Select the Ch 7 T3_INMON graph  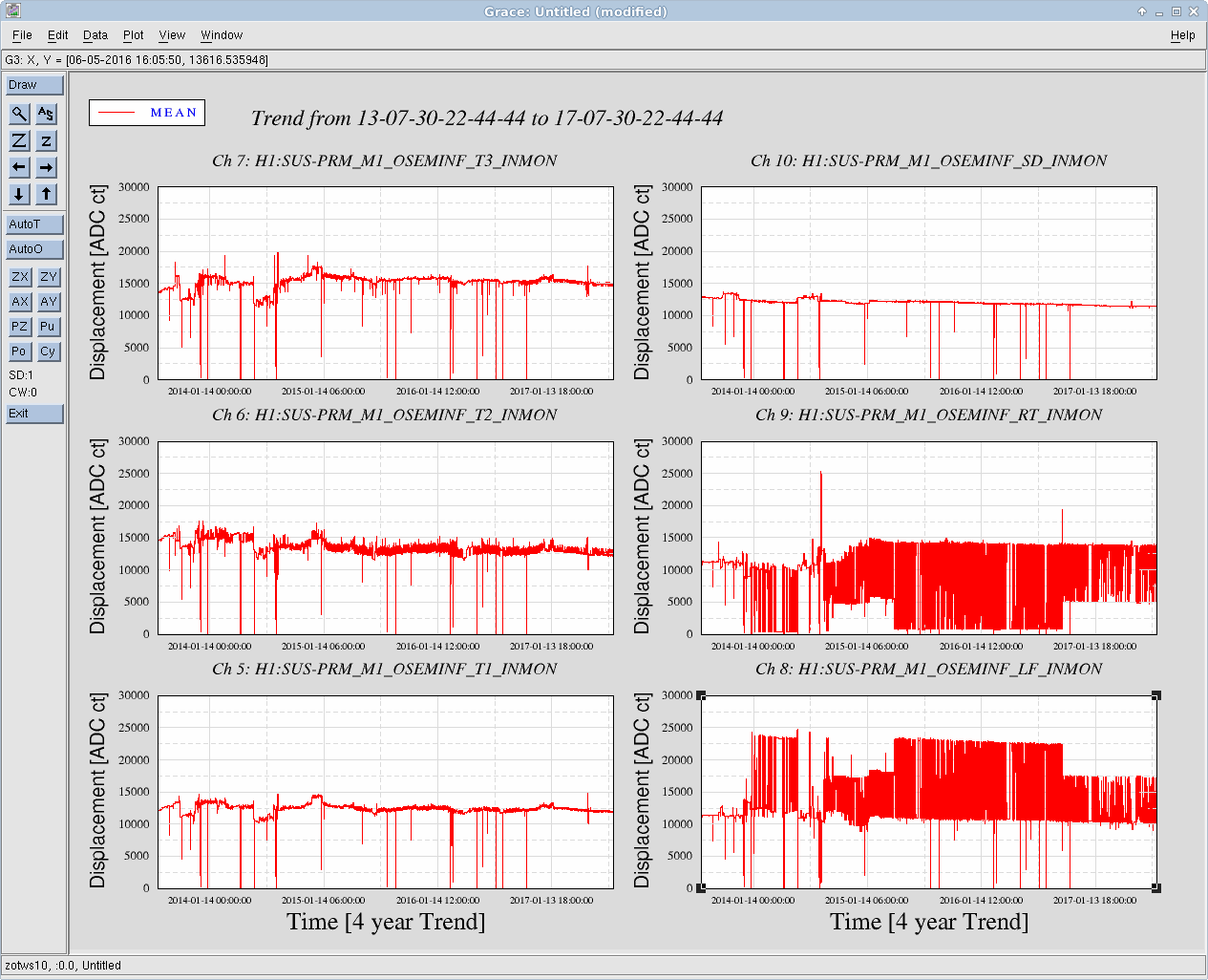click(385, 284)
